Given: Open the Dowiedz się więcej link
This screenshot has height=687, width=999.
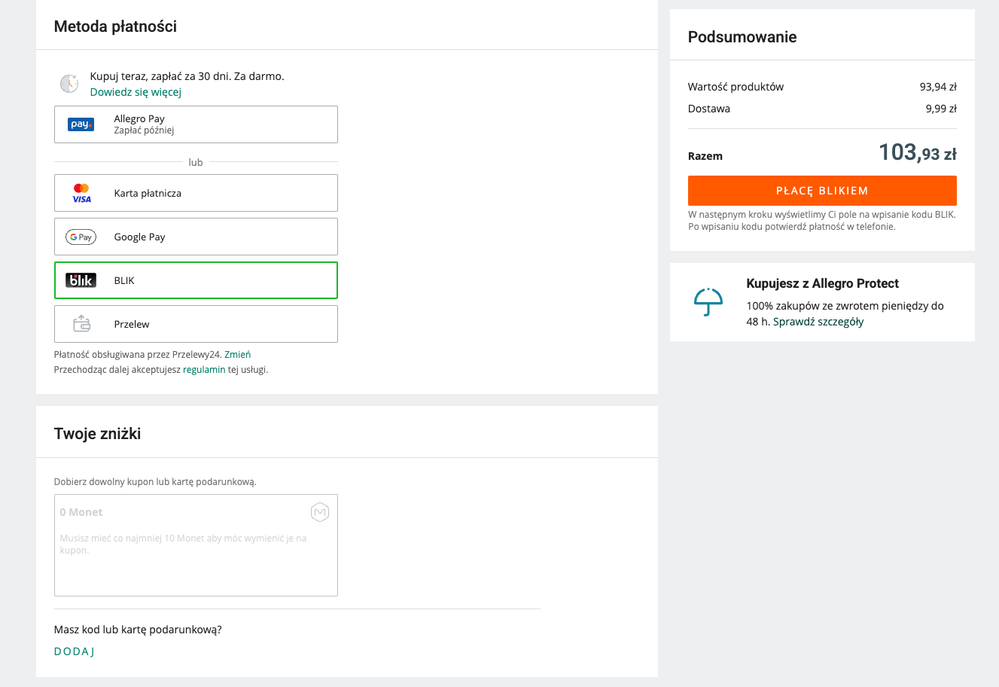Looking at the screenshot, I should 136,92.
